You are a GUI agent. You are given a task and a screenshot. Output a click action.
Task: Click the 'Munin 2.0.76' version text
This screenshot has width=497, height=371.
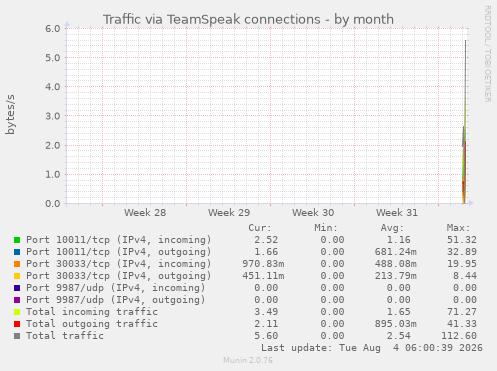click(x=248, y=360)
